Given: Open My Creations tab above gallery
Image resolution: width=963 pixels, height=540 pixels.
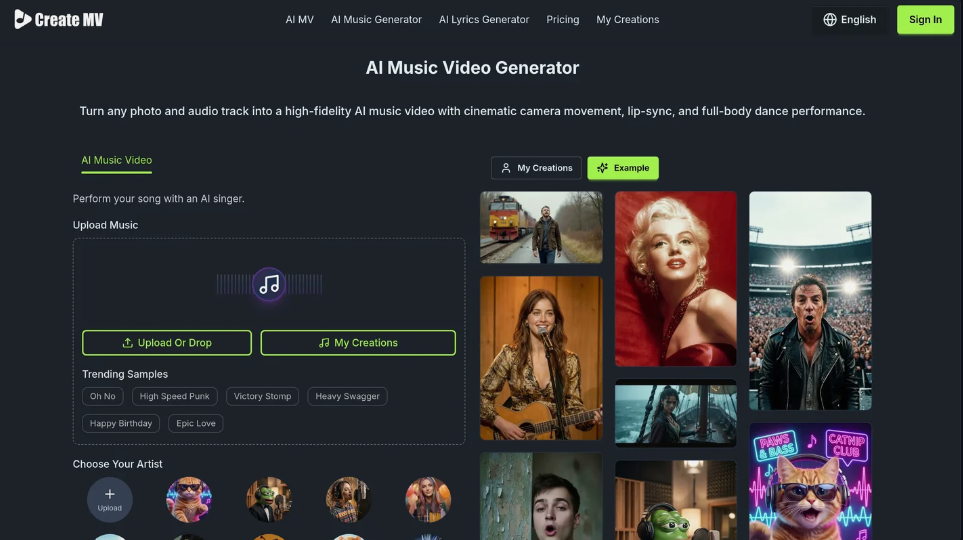Looking at the screenshot, I should click(x=536, y=168).
